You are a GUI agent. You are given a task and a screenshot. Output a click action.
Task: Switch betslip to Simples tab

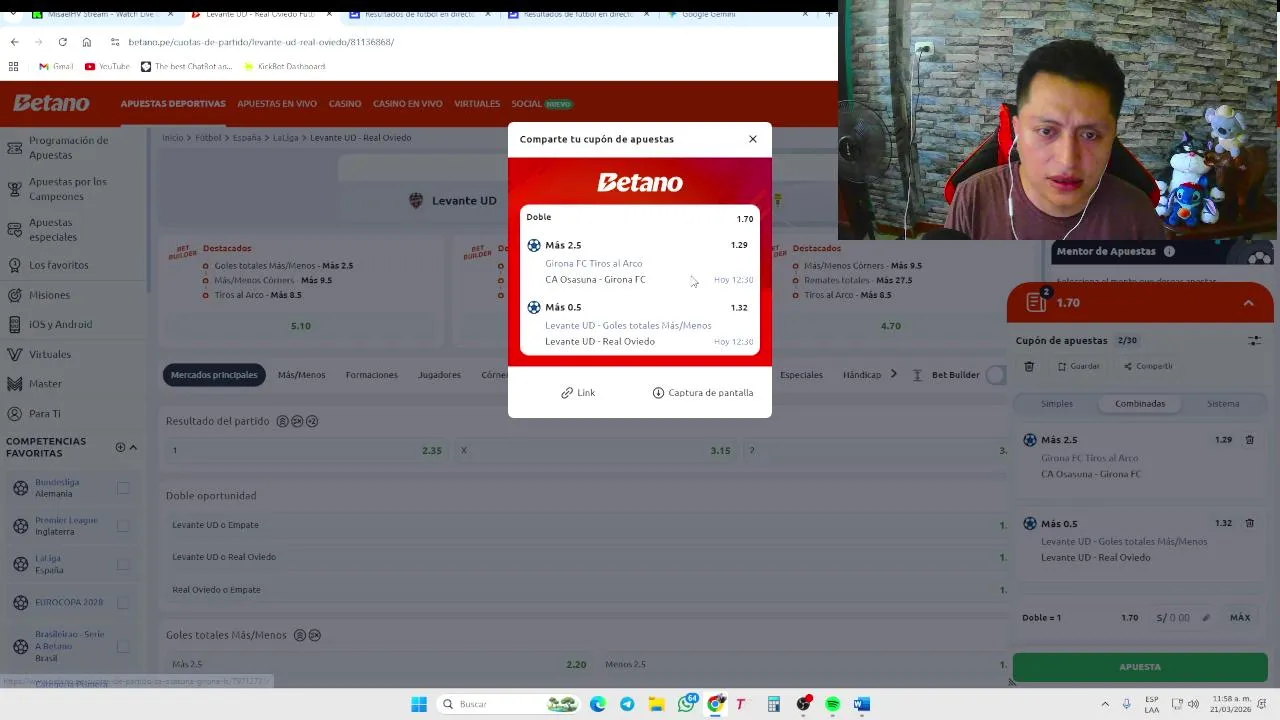(x=1057, y=404)
